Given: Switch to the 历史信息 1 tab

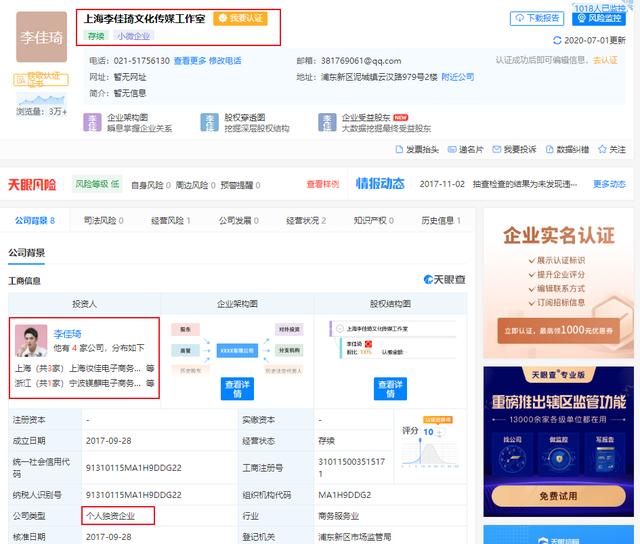Looking at the screenshot, I should click(441, 221).
